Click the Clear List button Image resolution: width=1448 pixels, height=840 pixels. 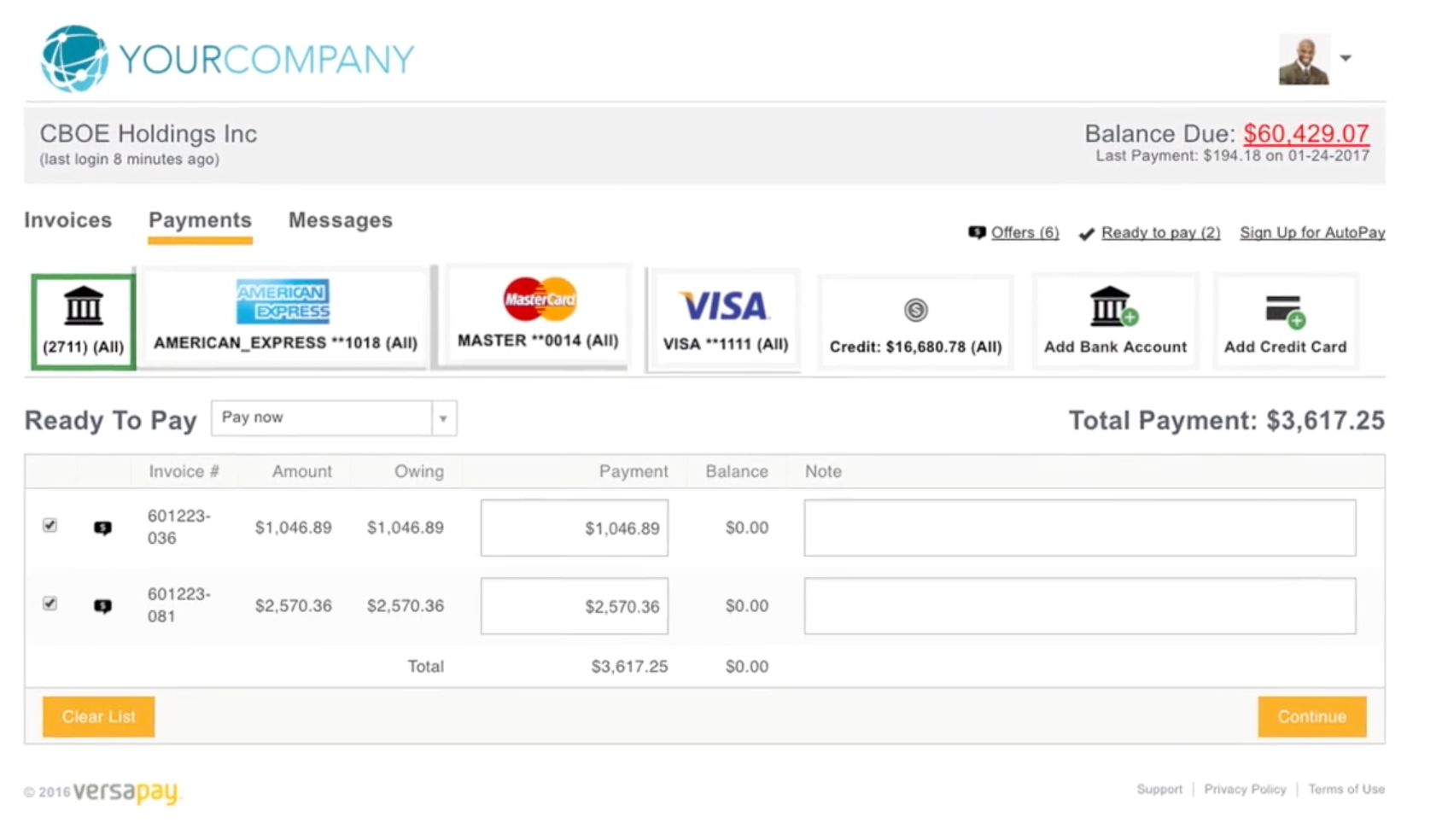pyautogui.click(x=99, y=717)
